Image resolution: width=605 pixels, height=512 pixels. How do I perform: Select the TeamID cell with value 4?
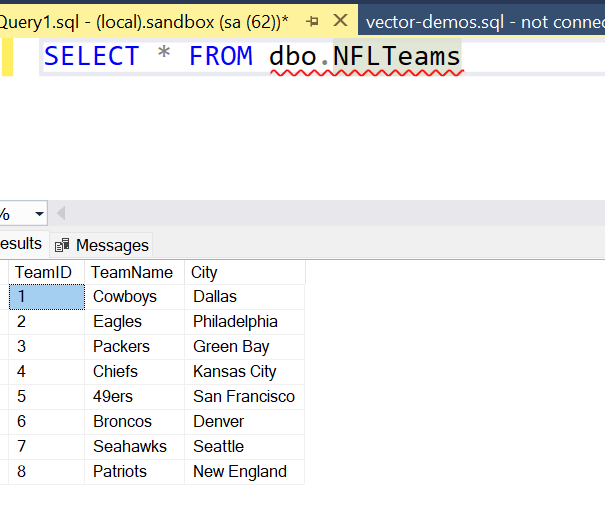tap(47, 372)
